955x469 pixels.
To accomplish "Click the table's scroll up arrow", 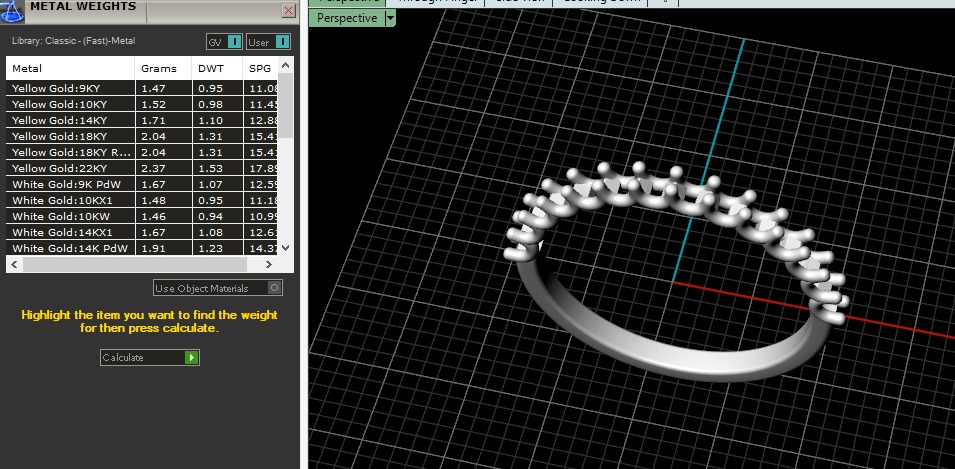I will pyautogui.click(x=286, y=65).
